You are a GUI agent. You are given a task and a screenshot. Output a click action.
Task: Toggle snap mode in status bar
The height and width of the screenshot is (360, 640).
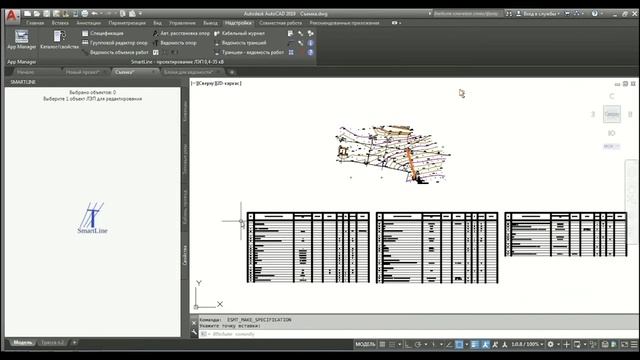[x=392, y=344]
